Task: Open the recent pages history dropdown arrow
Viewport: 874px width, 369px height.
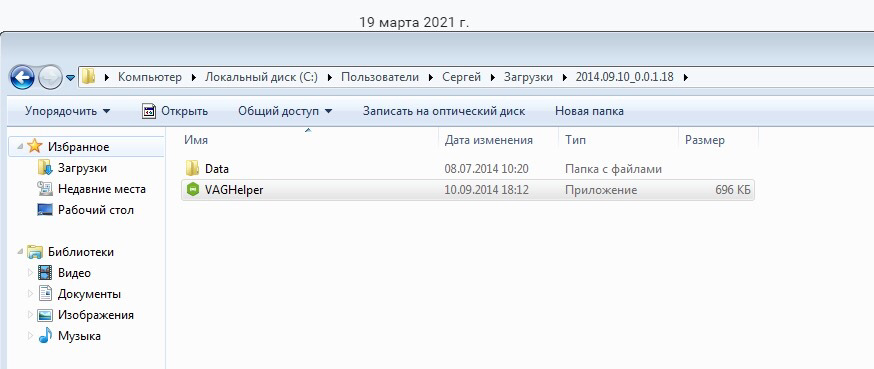Action: [x=70, y=78]
